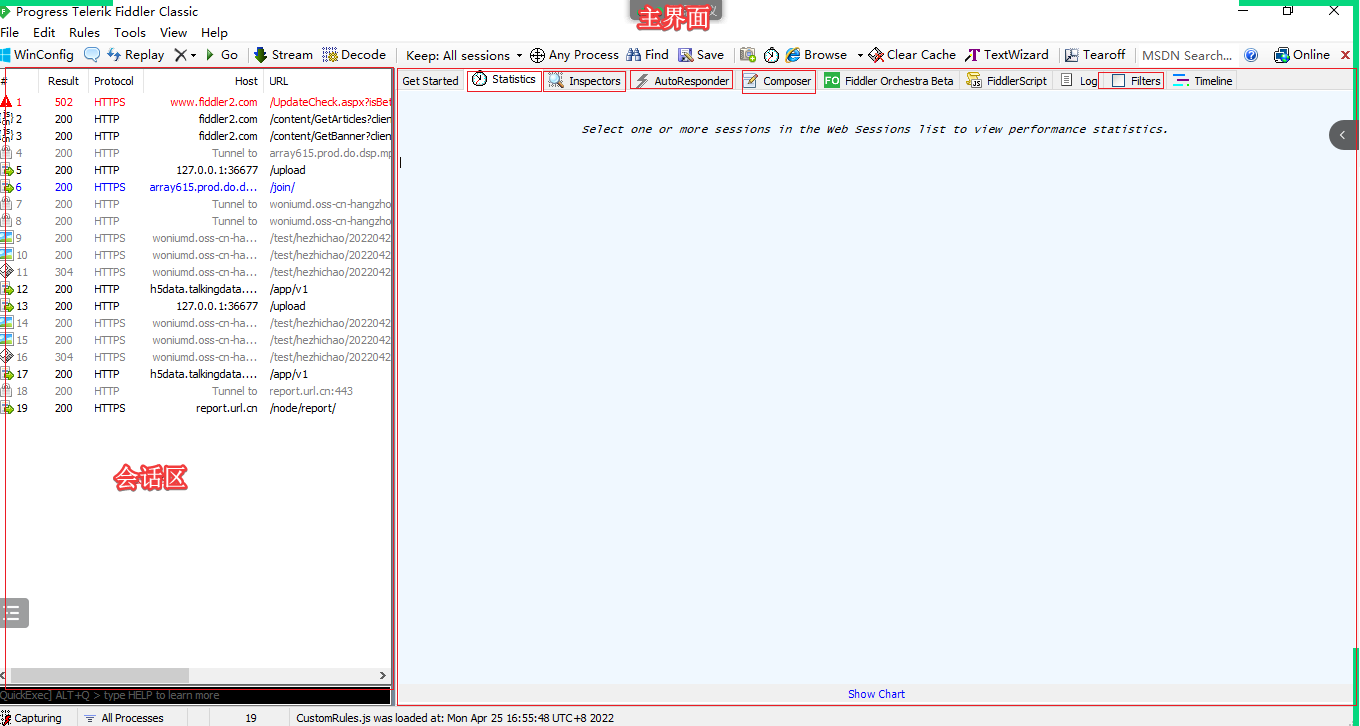Click the Remove sessions X icon

(180, 55)
